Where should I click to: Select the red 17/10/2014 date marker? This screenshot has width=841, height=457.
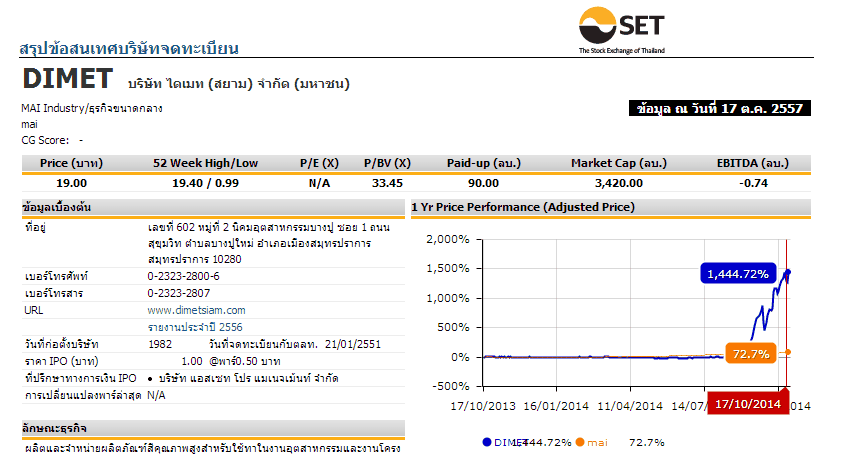pyautogui.click(x=748, y=403)
